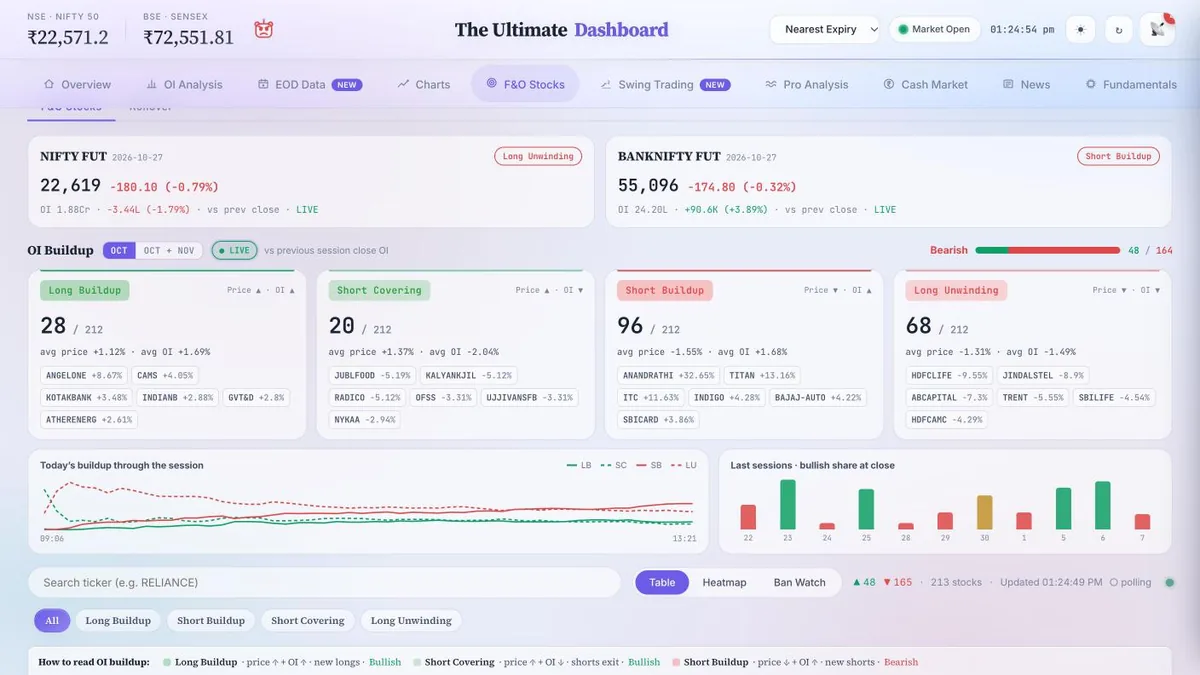
Task: Click the LB legend marker on buildup chart
Action: 572,466
